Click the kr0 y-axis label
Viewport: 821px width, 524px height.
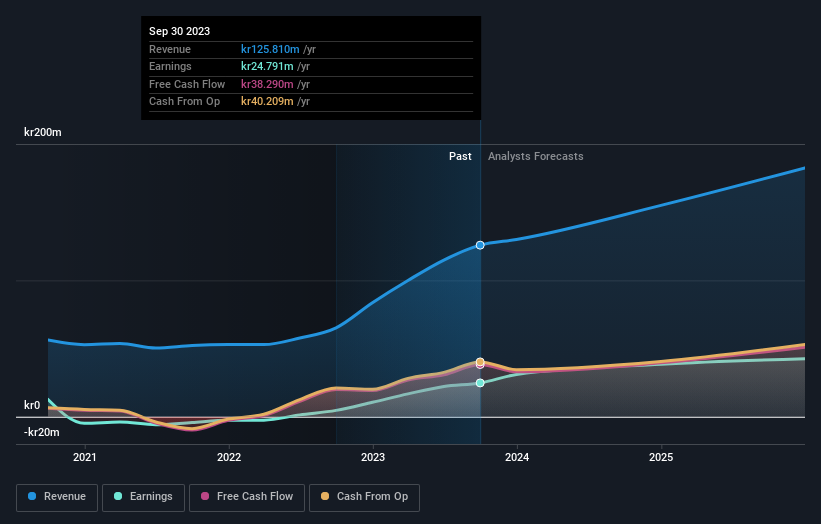pyautogui.click(x=32, y=405)
